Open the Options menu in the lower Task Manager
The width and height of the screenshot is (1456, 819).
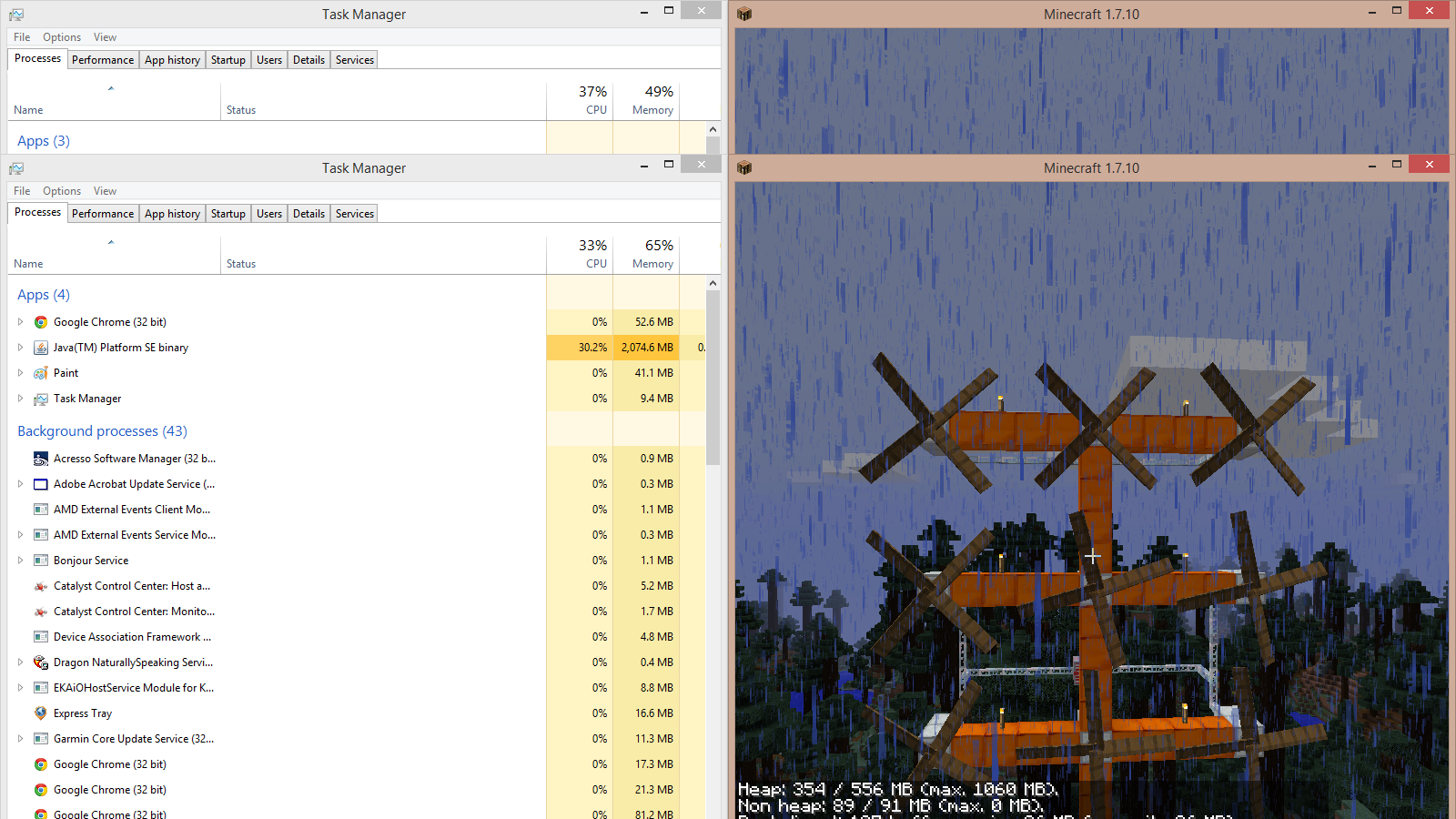[62, 191]
